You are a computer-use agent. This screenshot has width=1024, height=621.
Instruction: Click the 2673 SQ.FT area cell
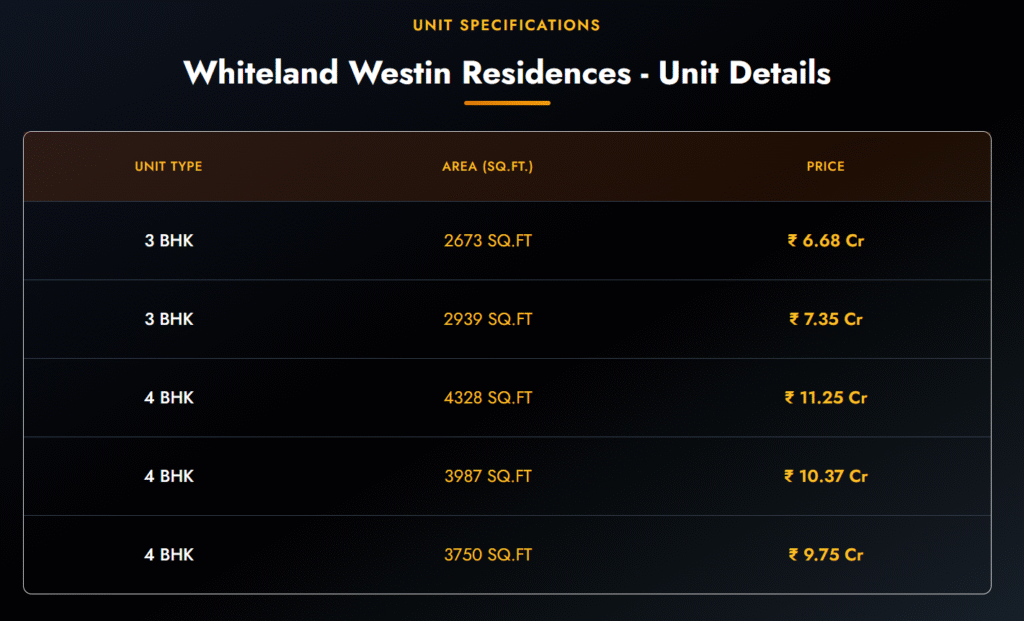[488, 241]
